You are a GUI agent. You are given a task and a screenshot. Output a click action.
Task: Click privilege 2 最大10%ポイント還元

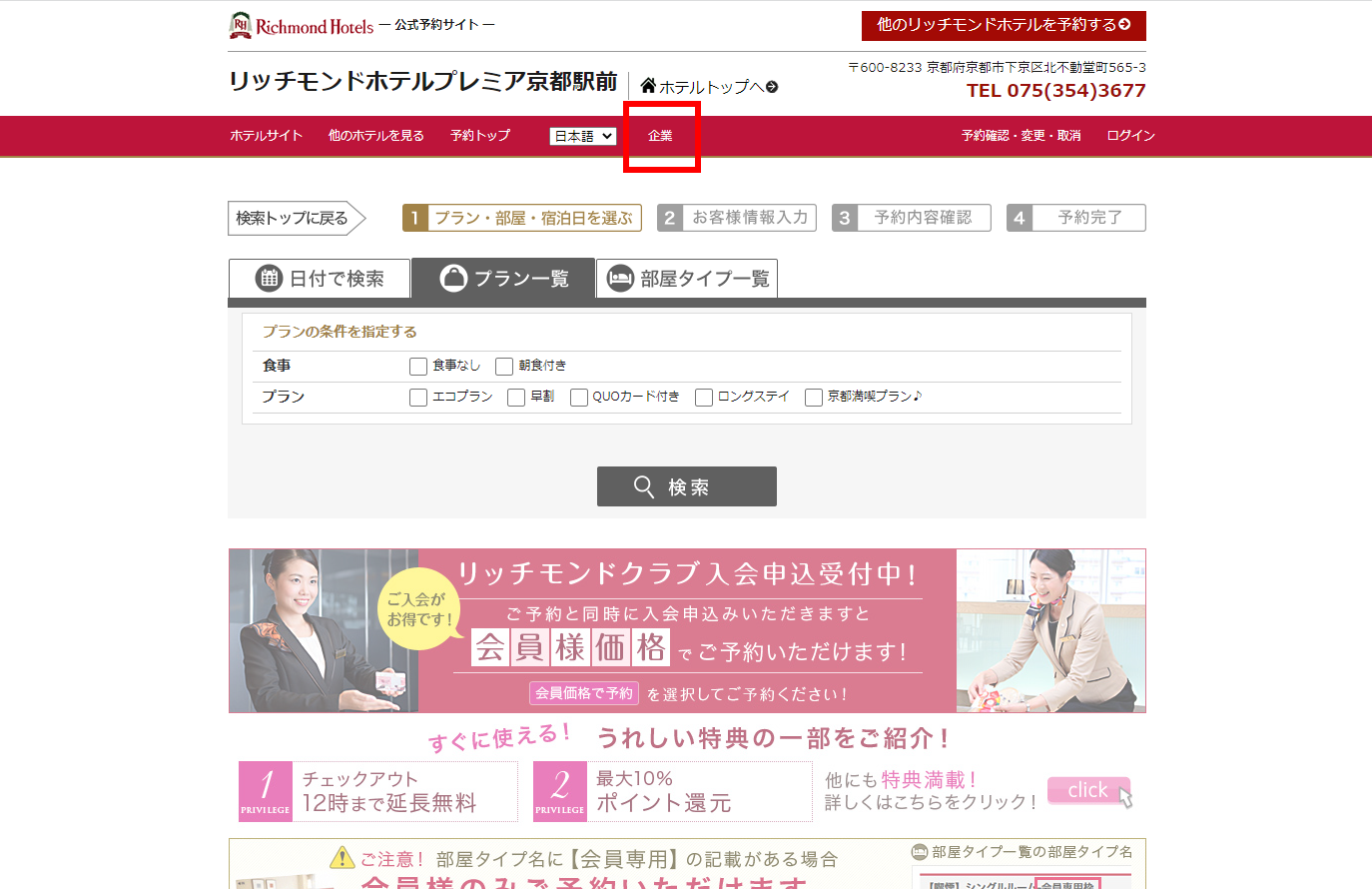coord(673,791)
